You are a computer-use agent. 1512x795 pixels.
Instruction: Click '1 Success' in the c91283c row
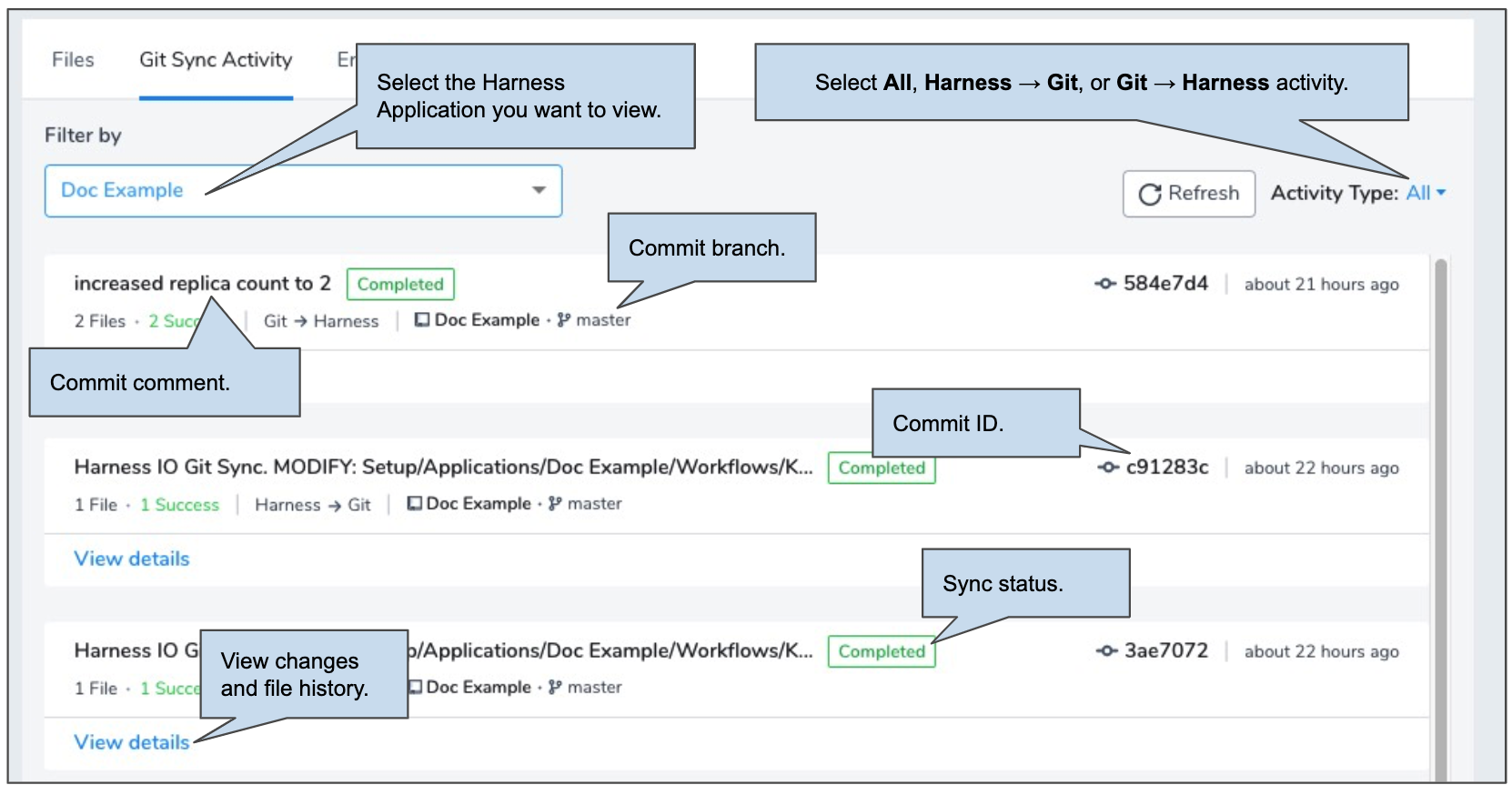point(179,505)
